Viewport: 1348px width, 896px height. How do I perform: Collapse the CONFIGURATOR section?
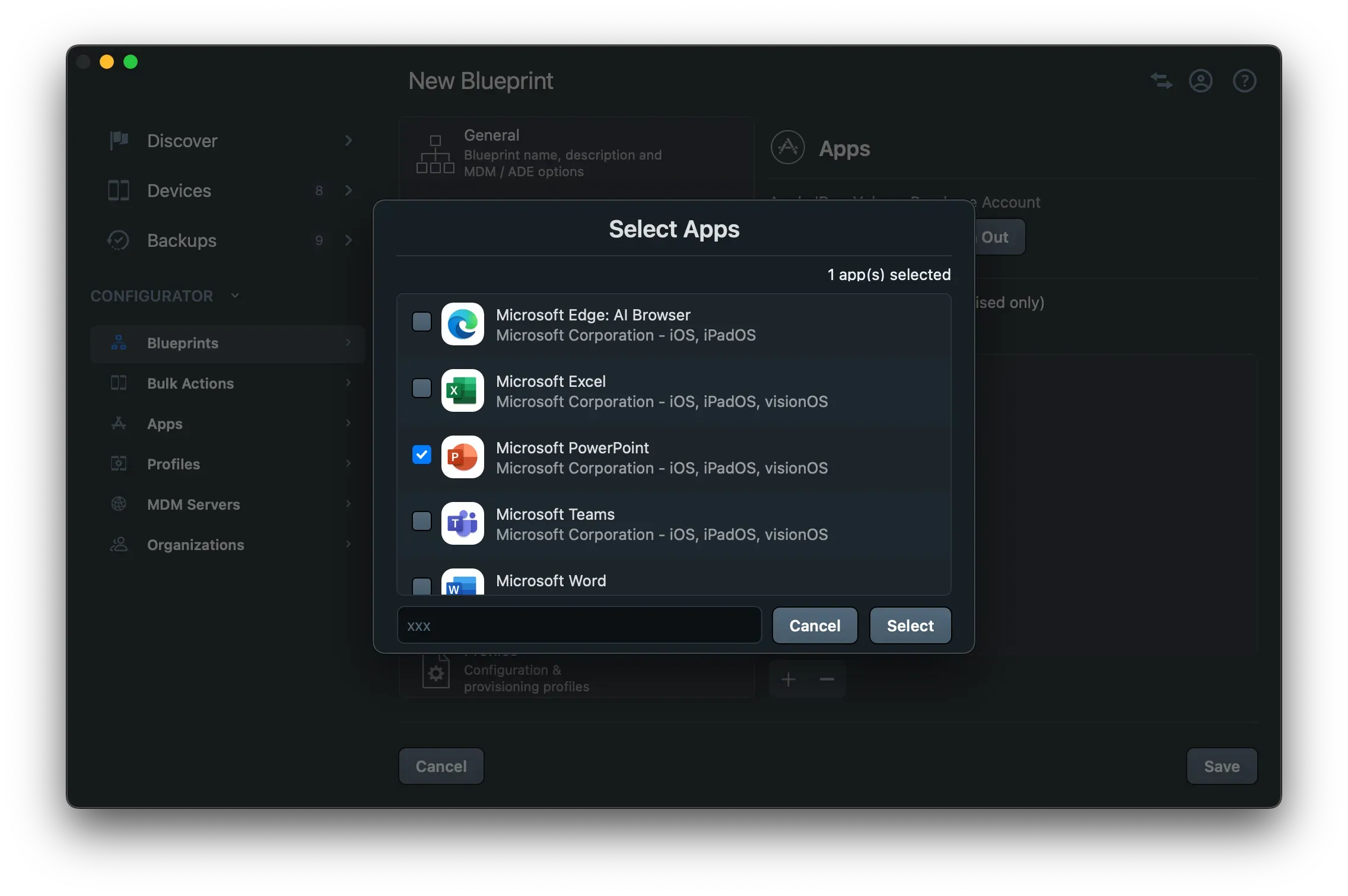point(234,295)
